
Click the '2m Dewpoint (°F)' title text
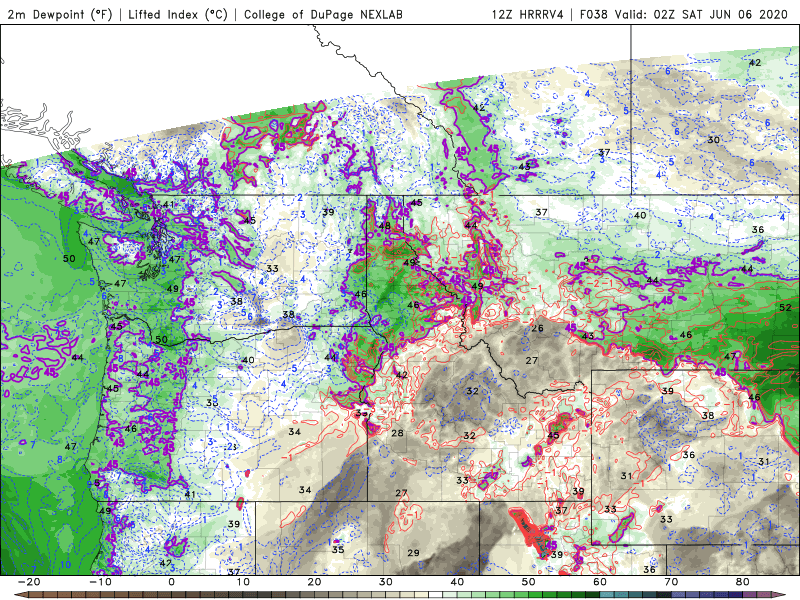pos(59,15)
